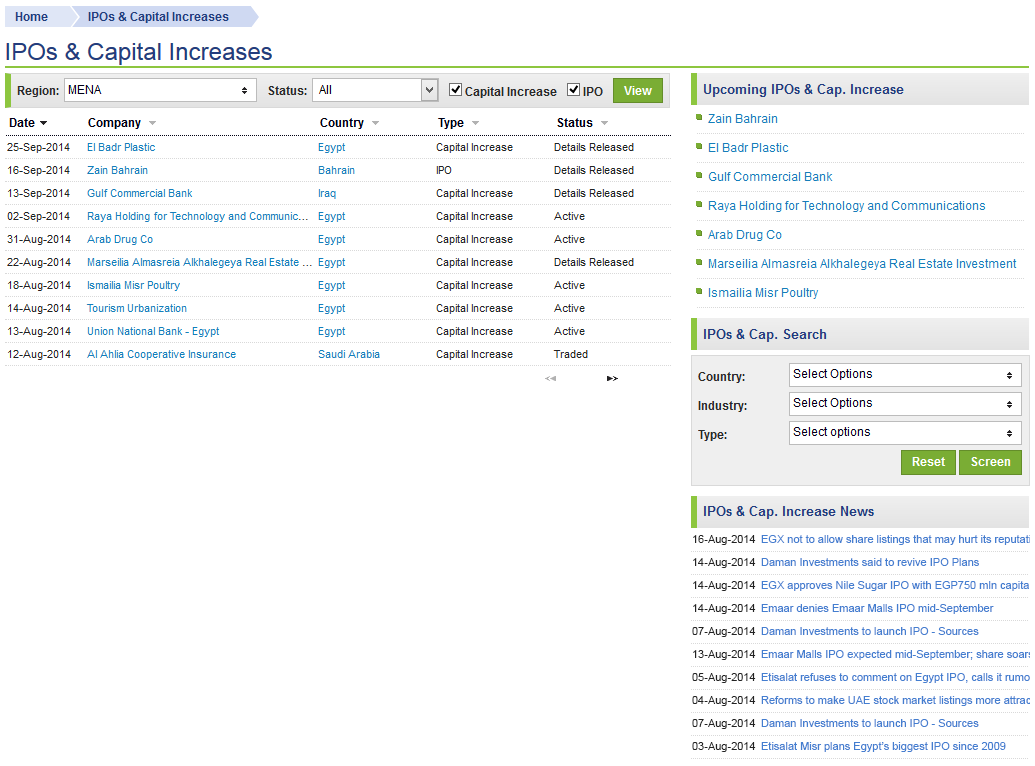Screen dimensions: 1035x766
Task: Open the Industry Select Options dropdown
Action: pyautogui.click(x=905, y=403)
